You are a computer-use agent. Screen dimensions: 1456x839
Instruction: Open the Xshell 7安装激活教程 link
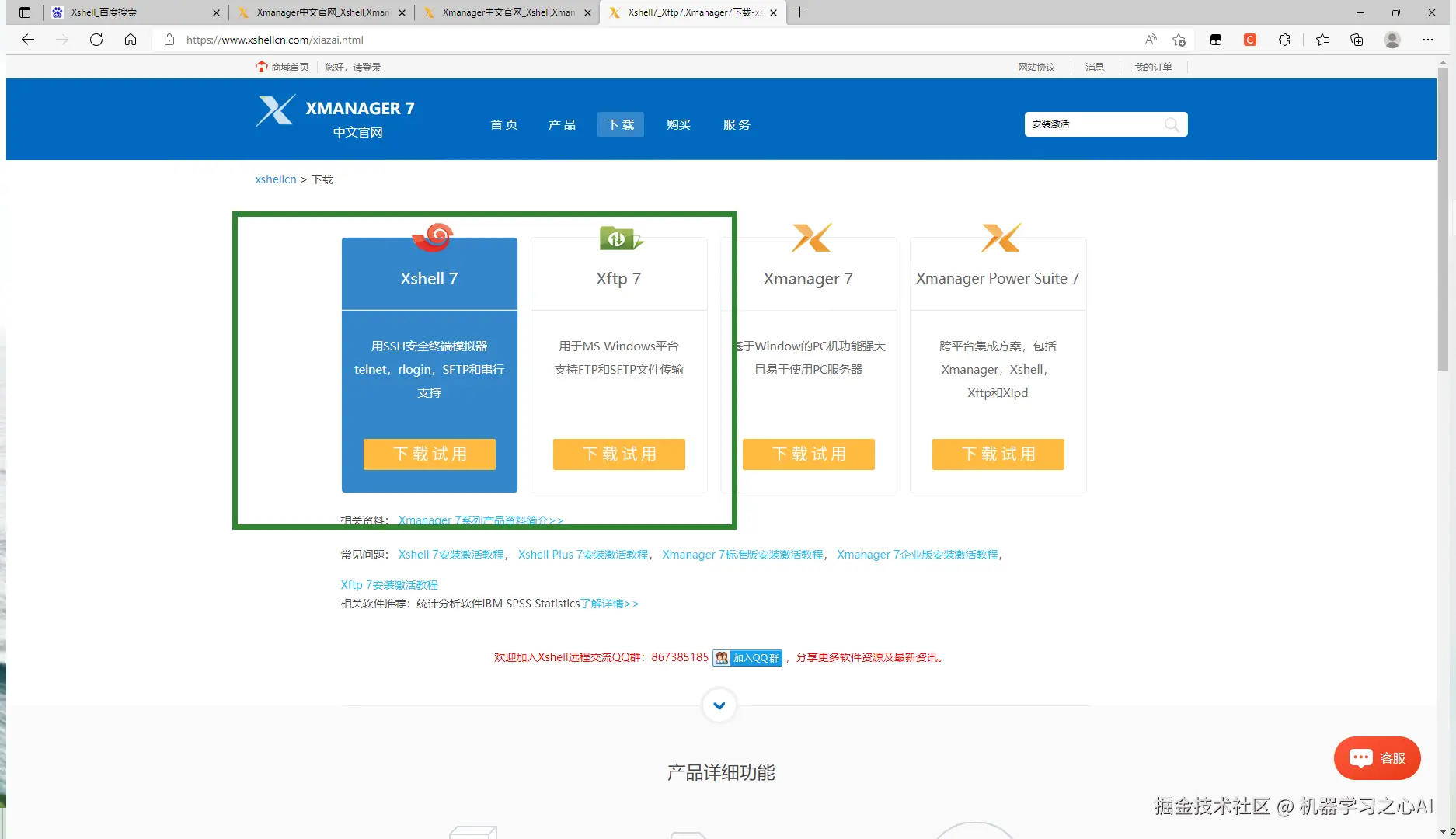click(450, 555)
